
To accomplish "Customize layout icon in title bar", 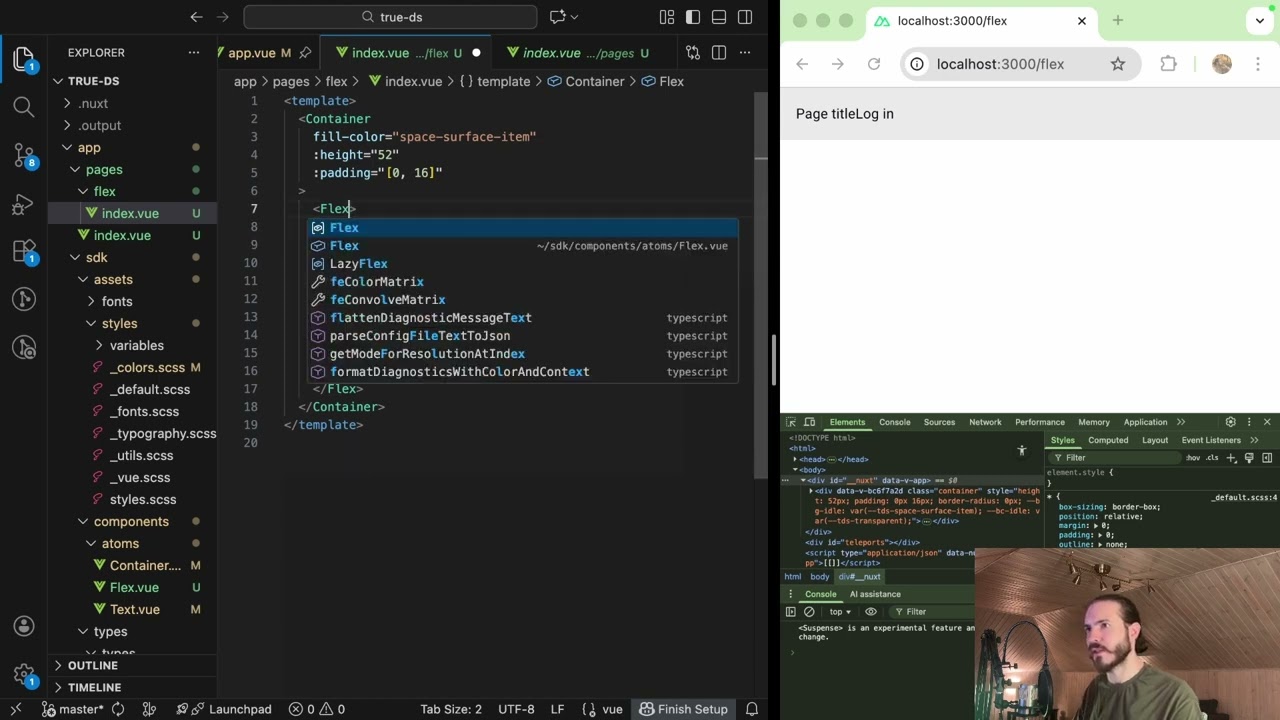I will [x=667, y=17].
